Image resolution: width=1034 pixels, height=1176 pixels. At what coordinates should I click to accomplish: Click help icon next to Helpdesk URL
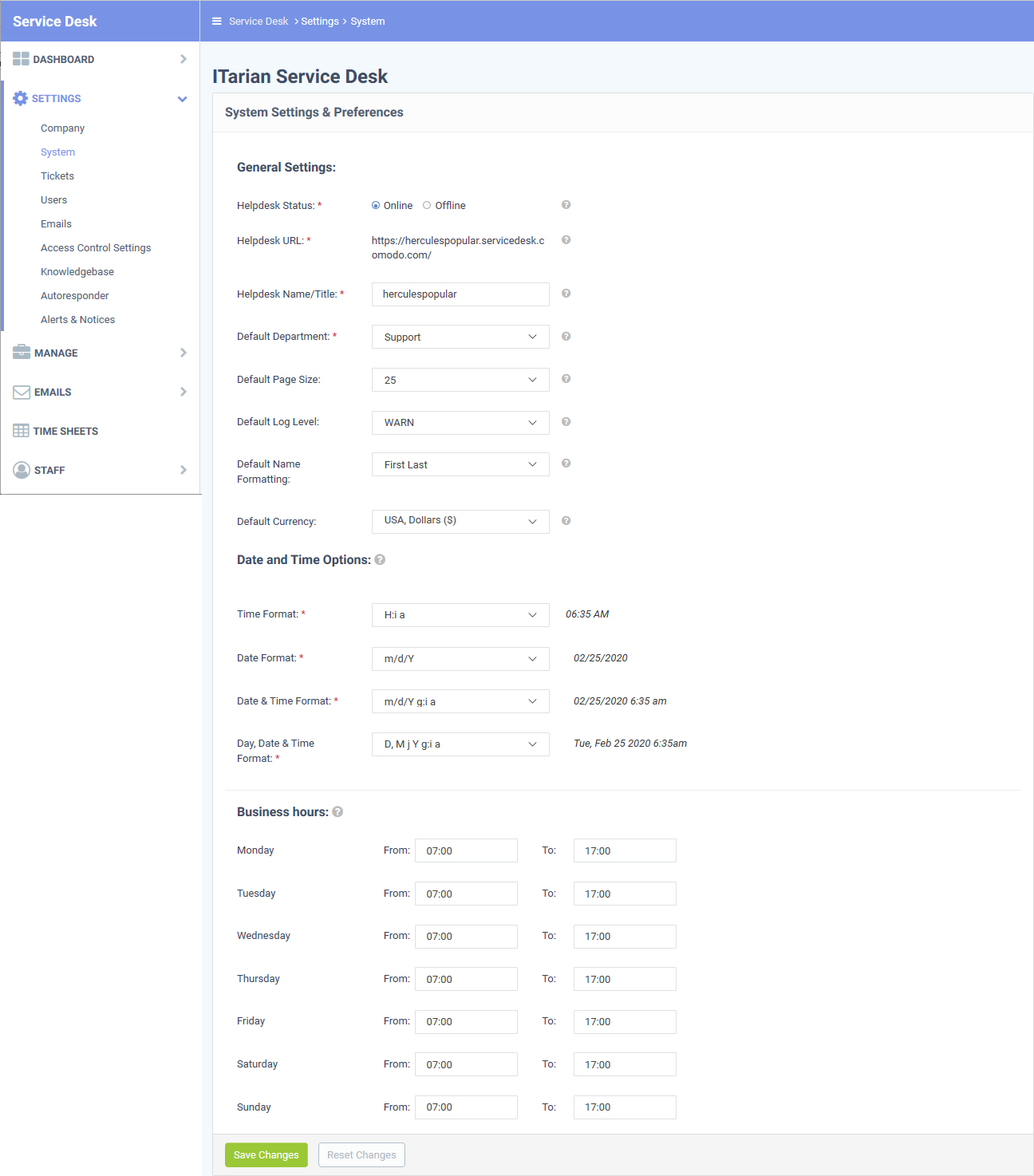(566, 240)
